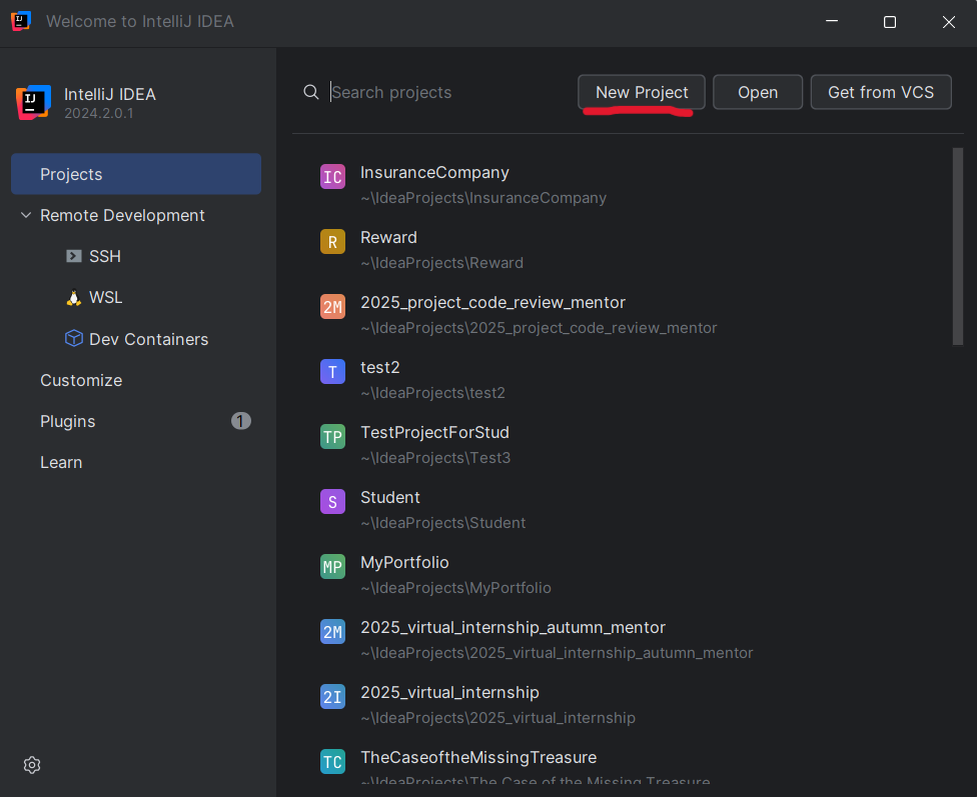Open the Dev Containers option

point(148,339)
